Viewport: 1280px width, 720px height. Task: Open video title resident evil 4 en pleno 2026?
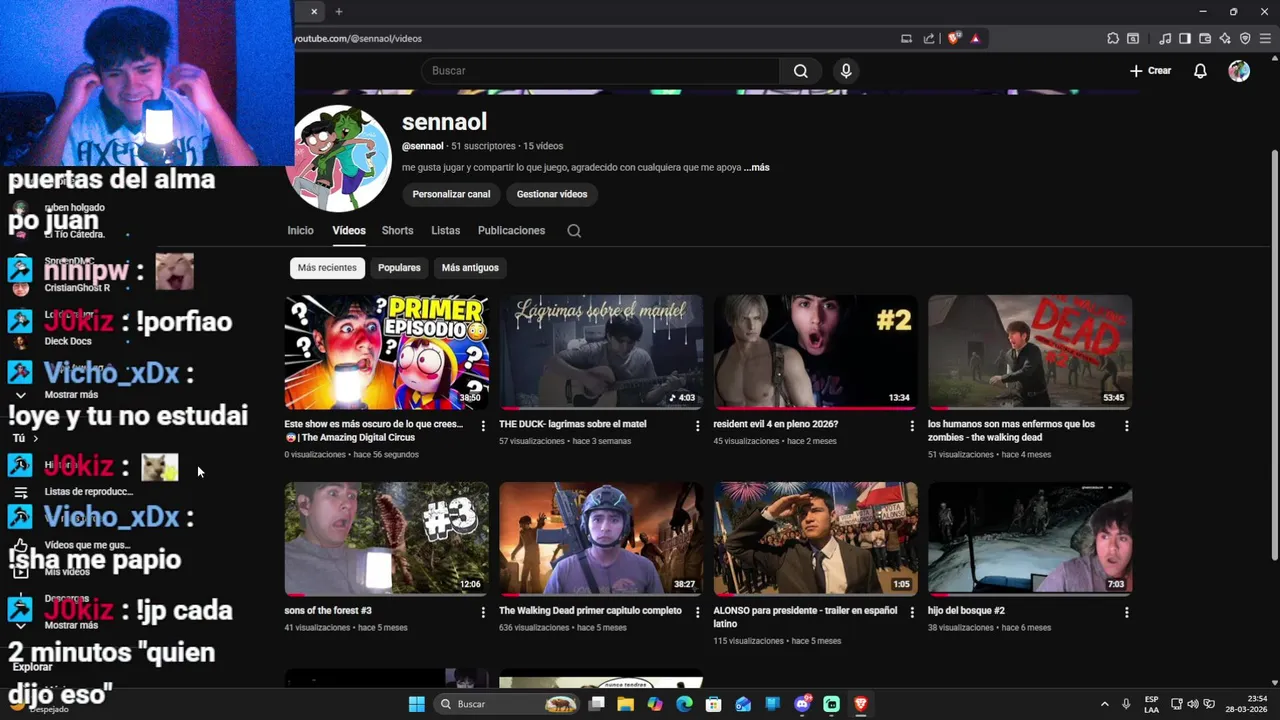(776, 424)
